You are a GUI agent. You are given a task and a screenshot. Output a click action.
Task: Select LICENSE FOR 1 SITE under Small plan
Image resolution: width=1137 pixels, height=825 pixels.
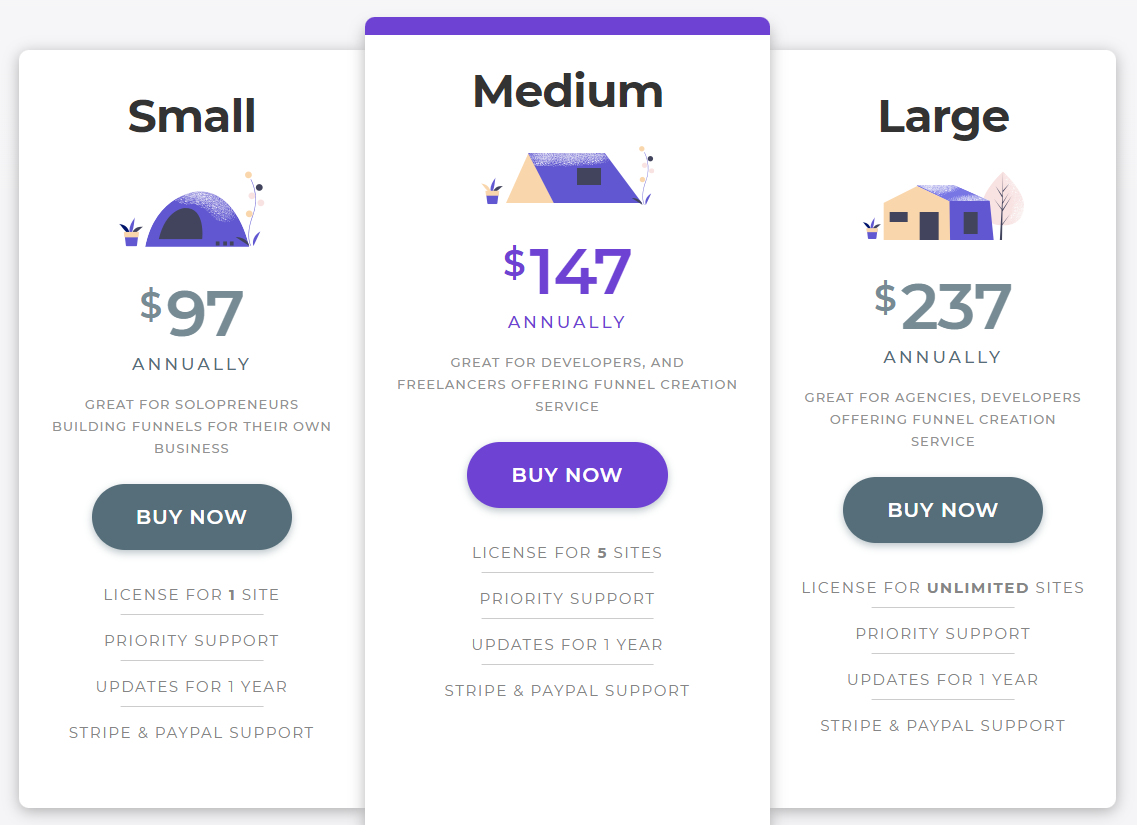[x=191, y=594]
